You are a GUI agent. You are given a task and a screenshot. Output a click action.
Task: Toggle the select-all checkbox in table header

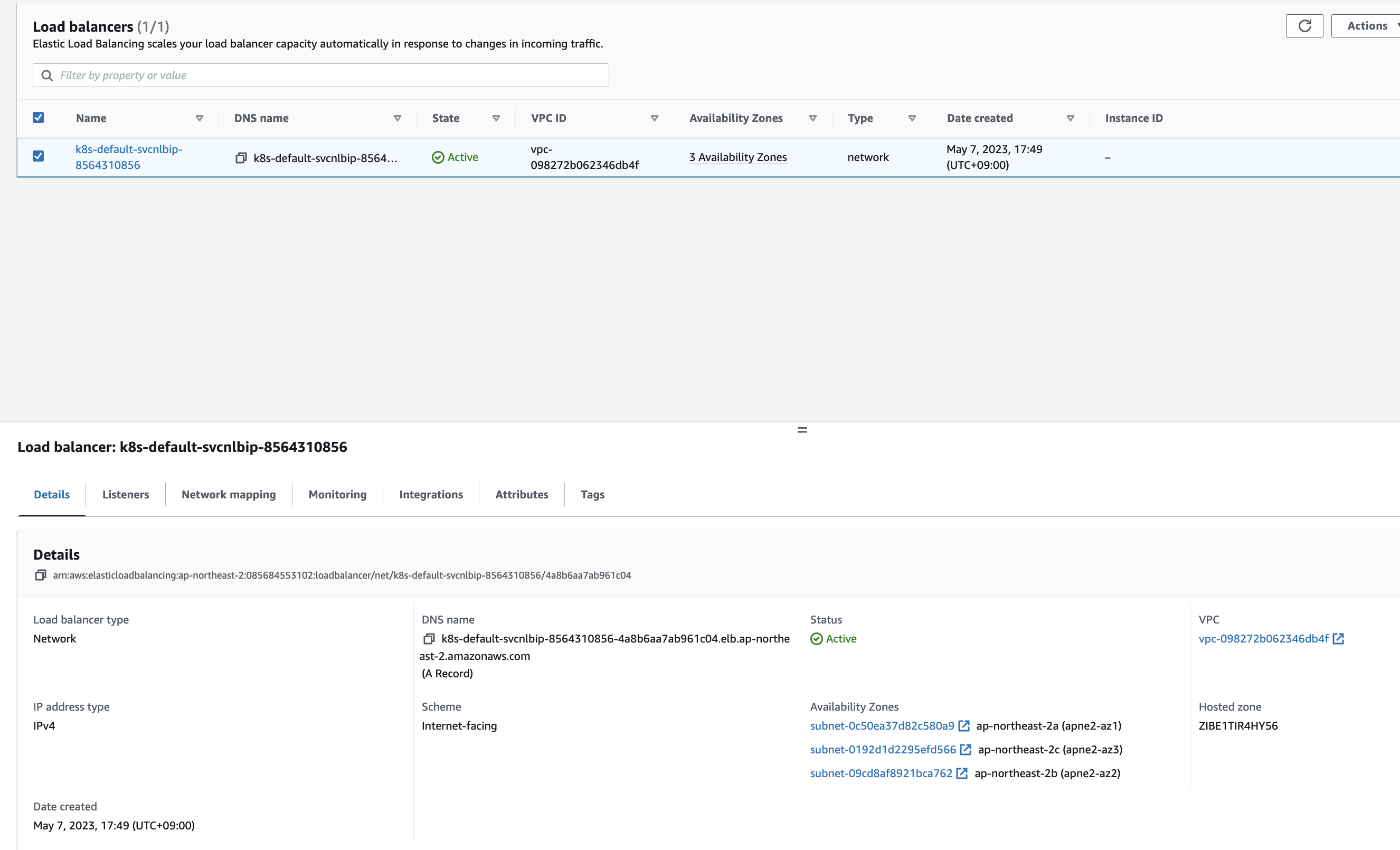(x=38, y=118)
